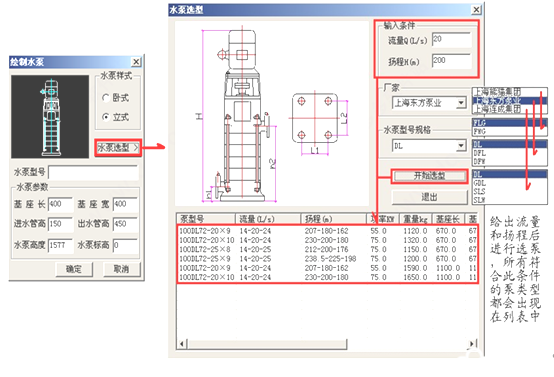Click the 水泵型号 text field

93,172
